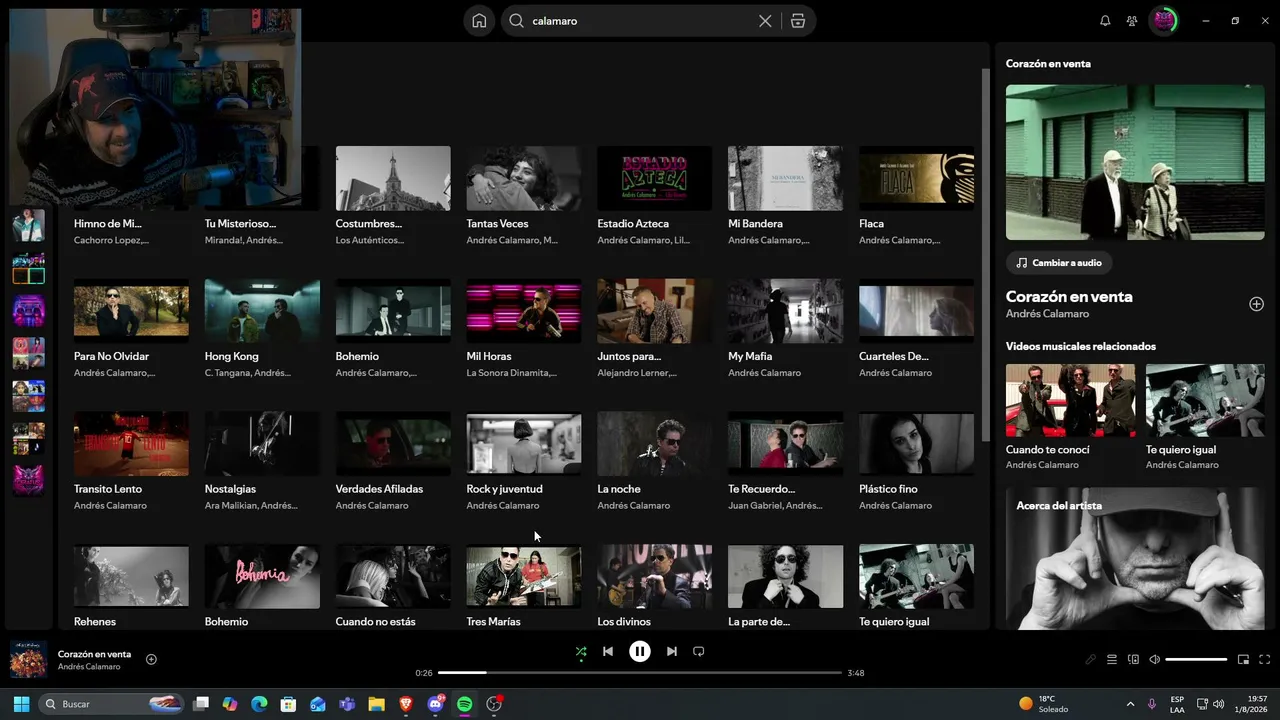Screen dimensions: 1280x720
Task: Select the 'My Mafia' video thumbnail
Action: click(785, 311)
